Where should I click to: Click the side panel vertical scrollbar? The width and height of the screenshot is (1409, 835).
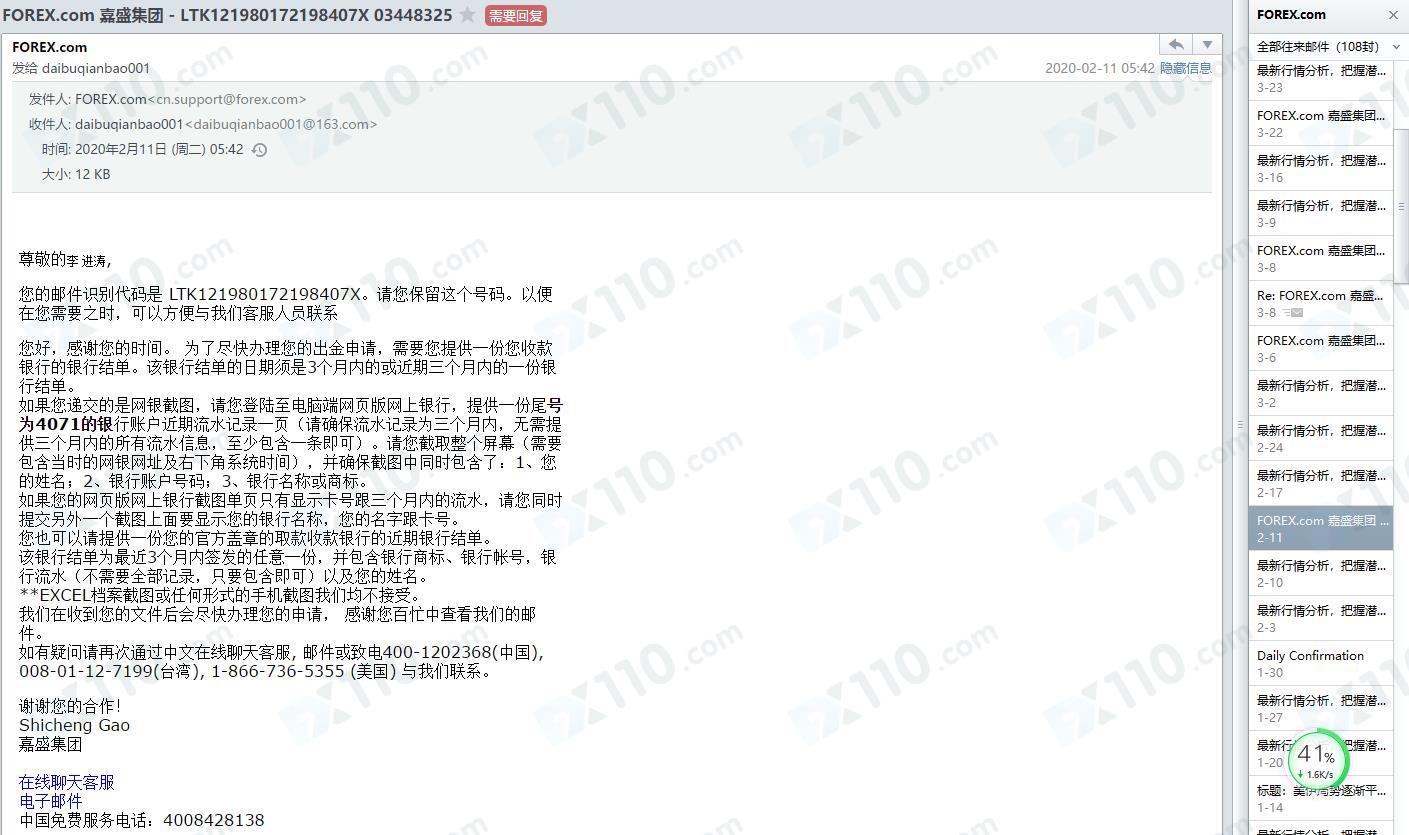1400,206
